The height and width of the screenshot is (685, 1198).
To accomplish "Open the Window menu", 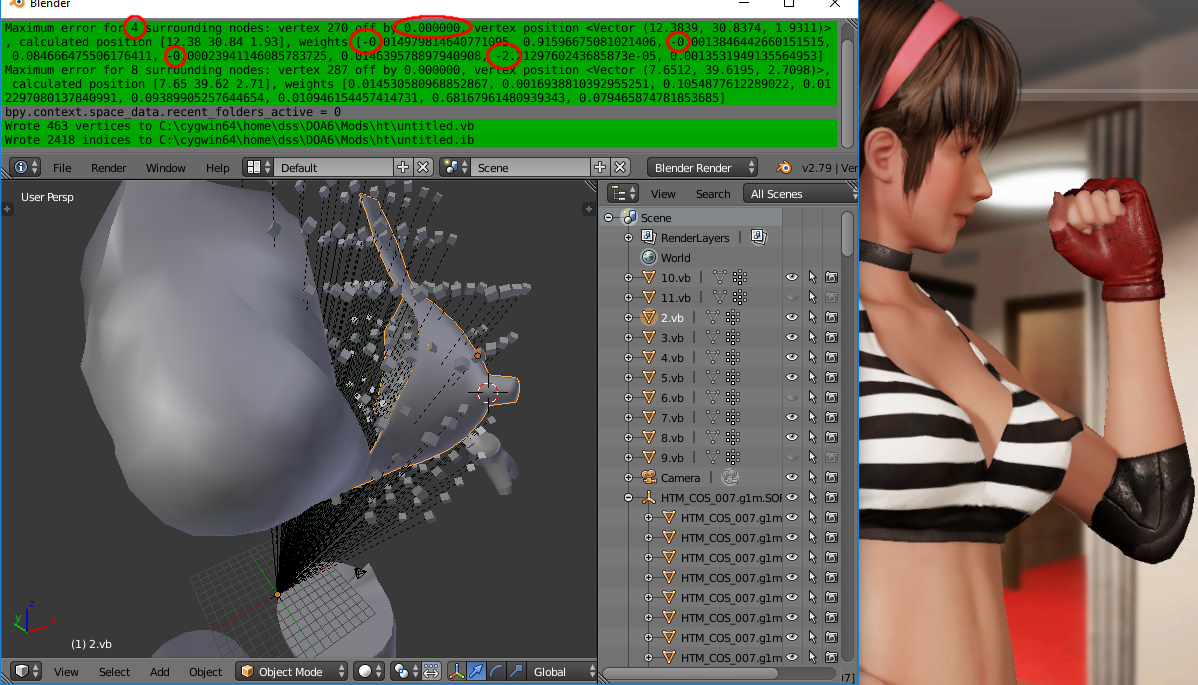I will 166,168.
